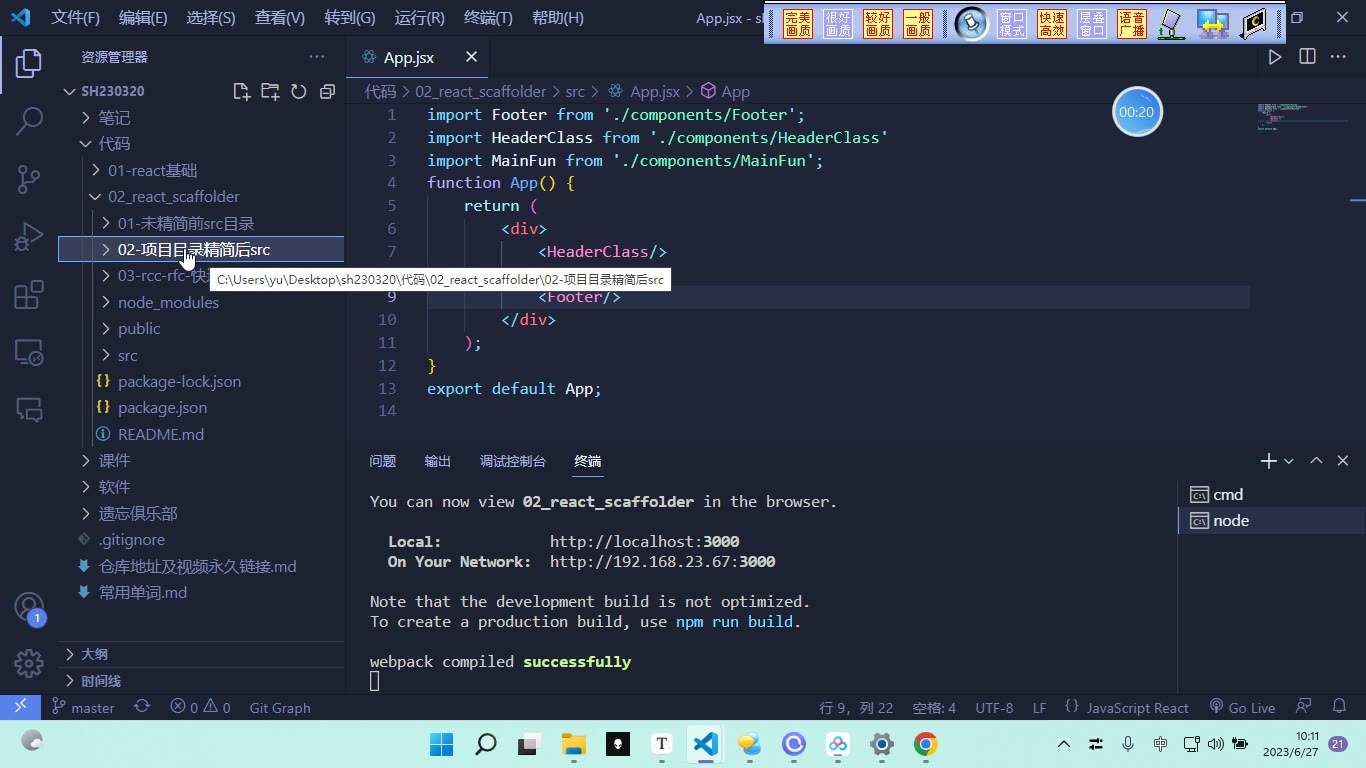
Task: Select 一般画质 quality mode
Action: click(918, 24)
